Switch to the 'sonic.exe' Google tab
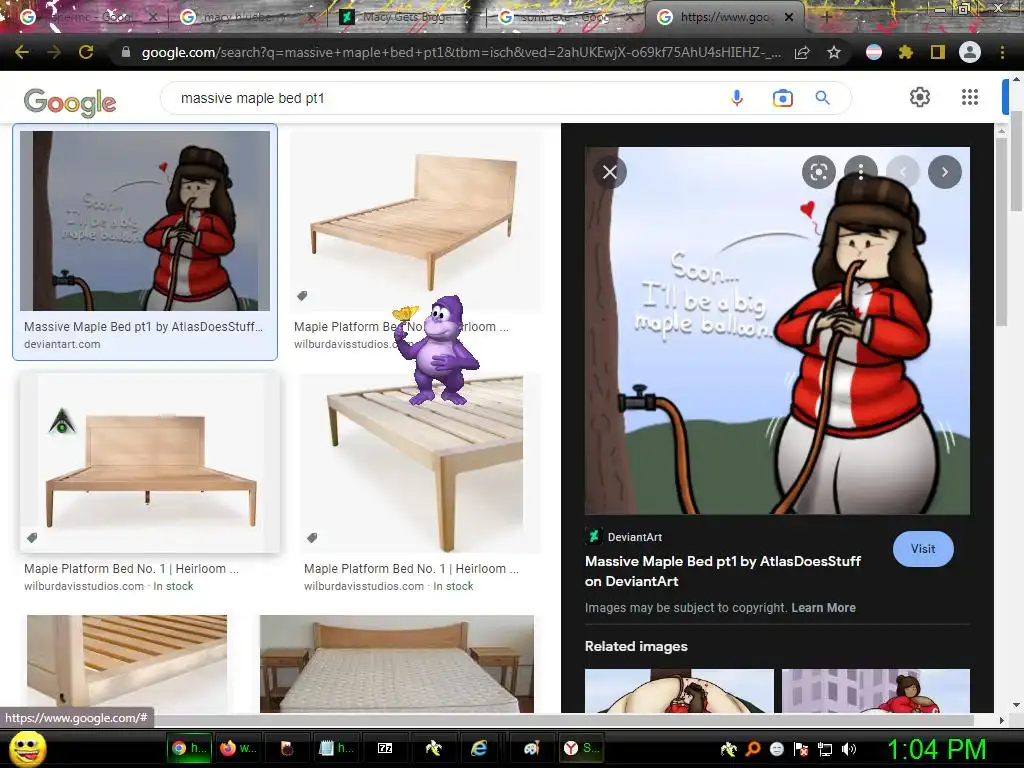This screenshot has height=768, width=1024. click(x=564, y=17)
